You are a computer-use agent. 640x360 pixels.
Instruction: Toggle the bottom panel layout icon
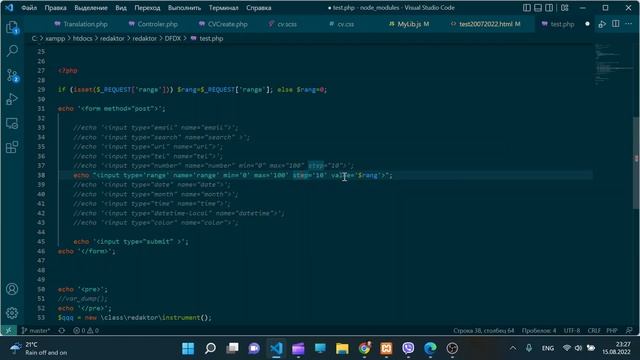click(x=538, y=8)
